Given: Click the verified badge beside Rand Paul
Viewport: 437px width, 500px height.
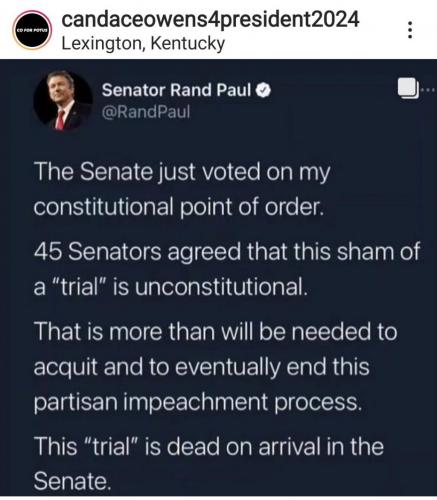Looking at the screenshot, I should (x=263, y=90).
